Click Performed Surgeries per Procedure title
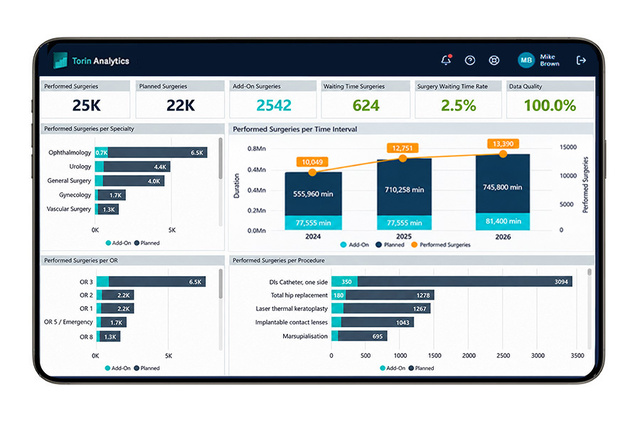Image resolution: width=640 pixels, height=427 pixels. (x=279, y=260)
